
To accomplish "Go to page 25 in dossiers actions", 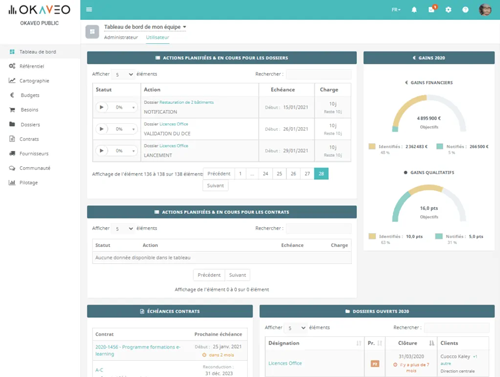I will [x=279, y=174].
